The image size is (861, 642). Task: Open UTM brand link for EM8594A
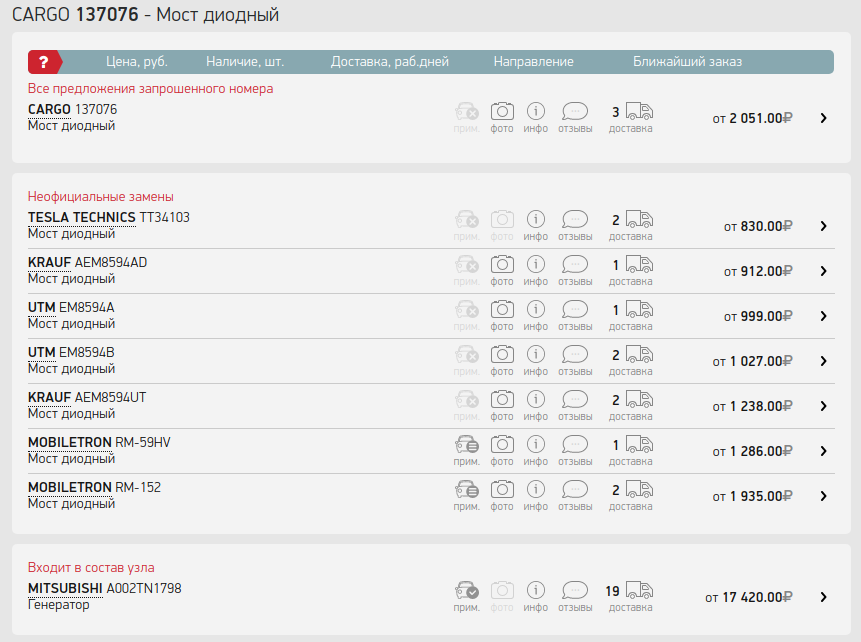click(x=42, y=308)
